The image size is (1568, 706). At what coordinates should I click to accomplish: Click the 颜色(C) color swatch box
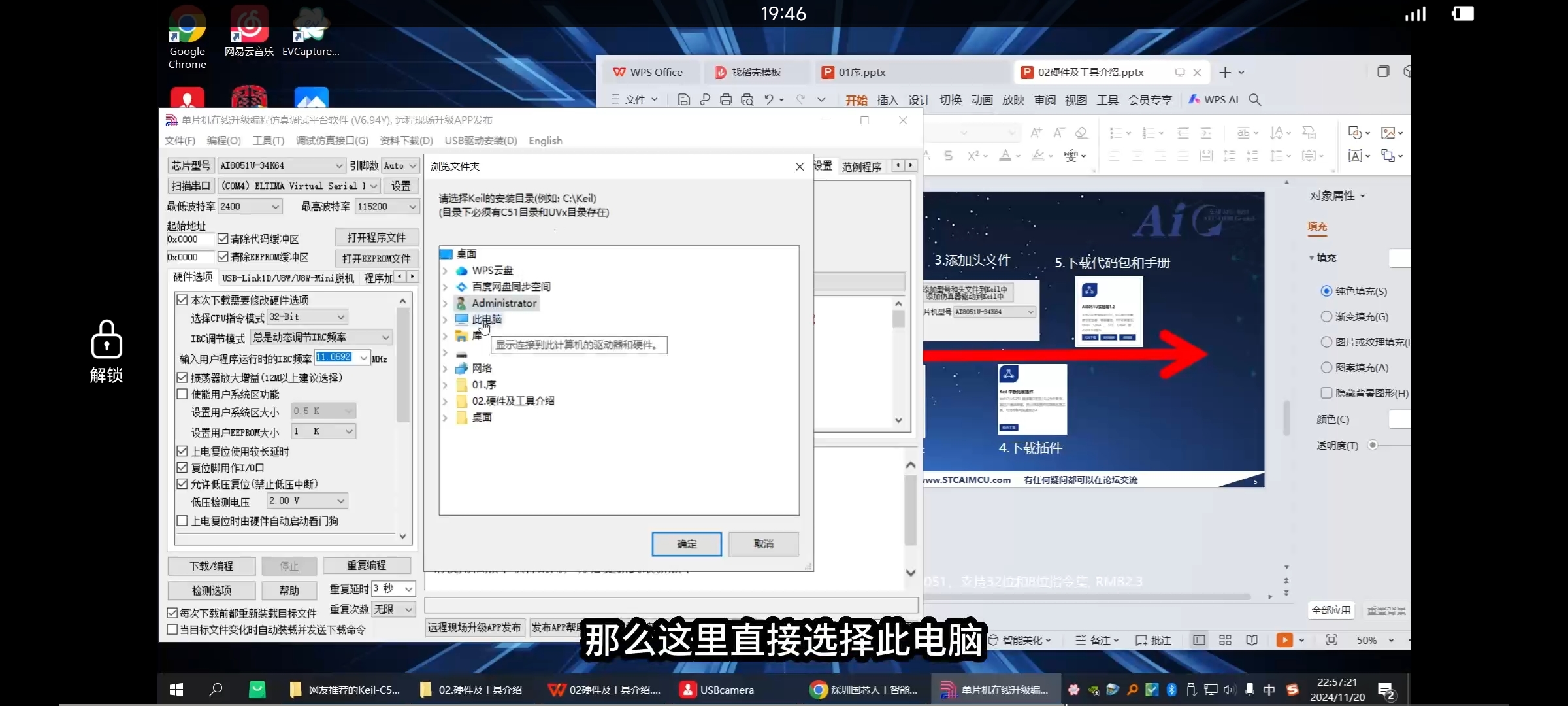click(x=1399, y=419)
